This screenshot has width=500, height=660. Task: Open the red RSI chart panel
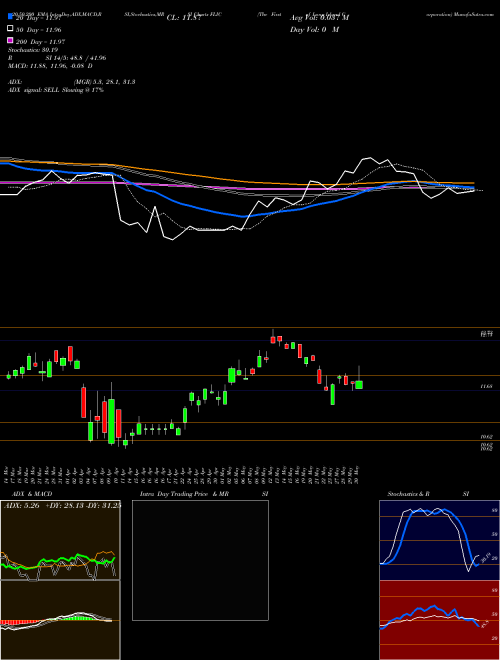tap(439, 620)
